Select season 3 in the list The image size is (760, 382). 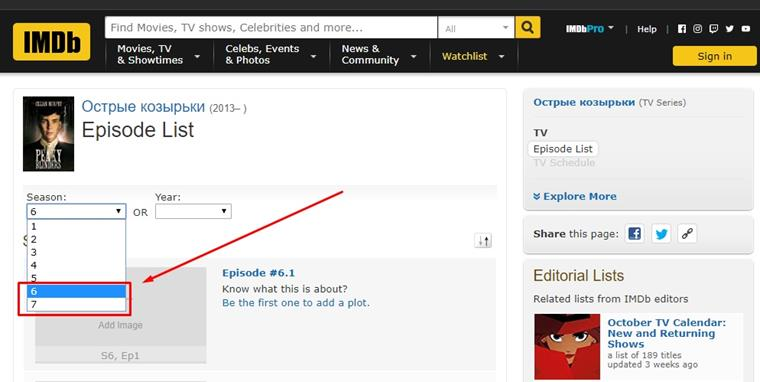pos(76,252)
